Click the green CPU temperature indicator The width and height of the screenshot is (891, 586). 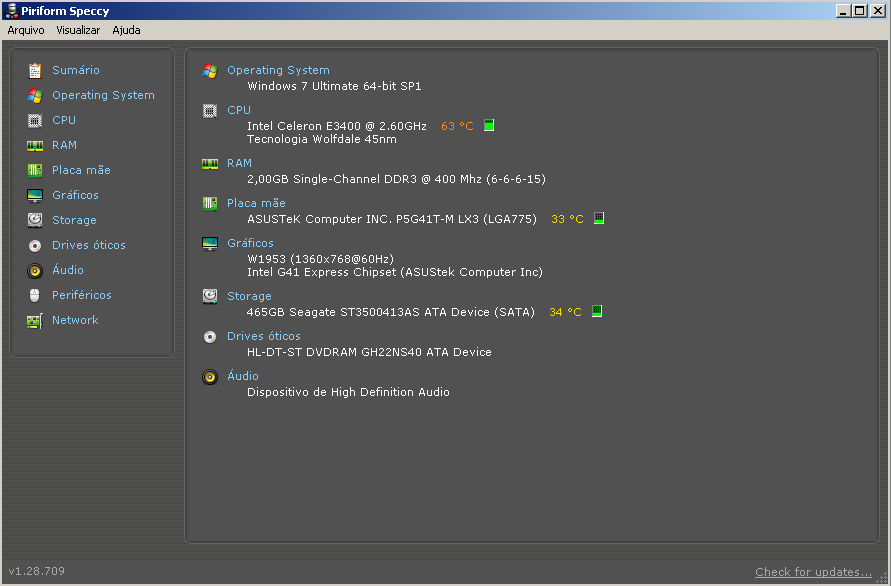[x=489, y=126]
